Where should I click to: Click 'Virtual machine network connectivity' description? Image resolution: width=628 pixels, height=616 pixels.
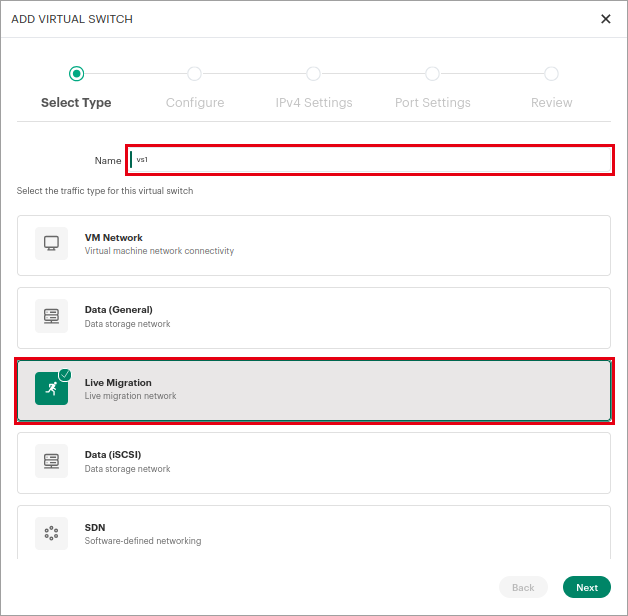click(159, 251)
